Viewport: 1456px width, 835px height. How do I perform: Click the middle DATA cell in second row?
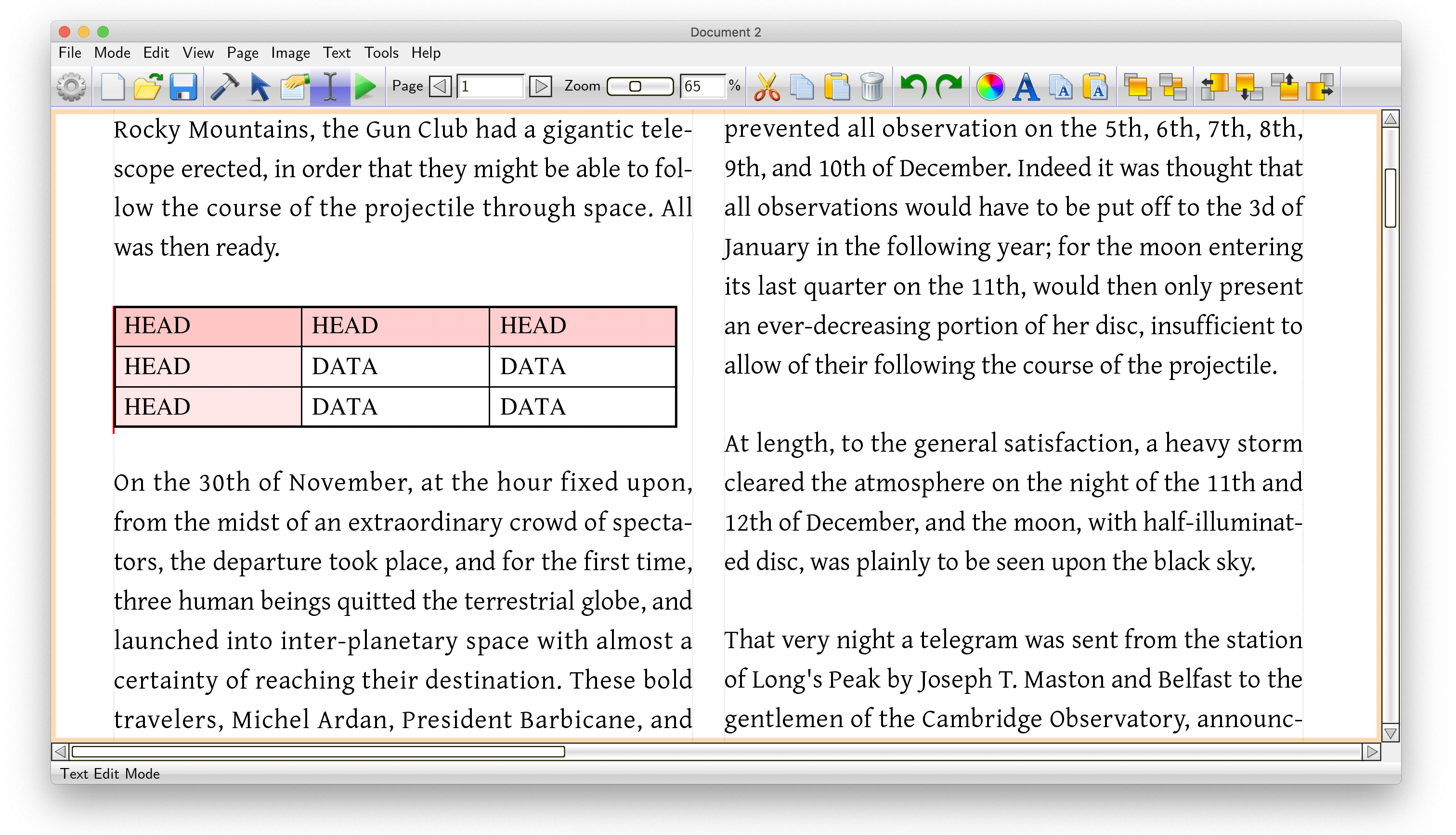(395, 367)
